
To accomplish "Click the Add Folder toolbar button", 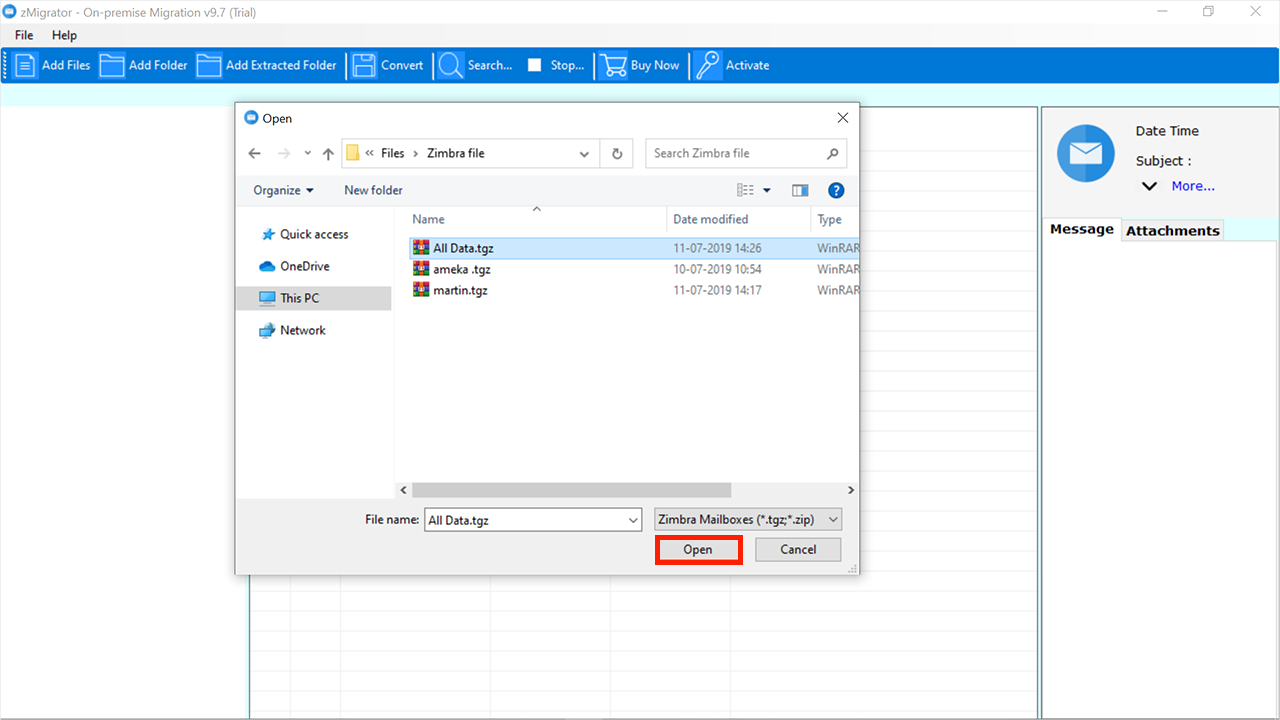I will tap(144, 65).
